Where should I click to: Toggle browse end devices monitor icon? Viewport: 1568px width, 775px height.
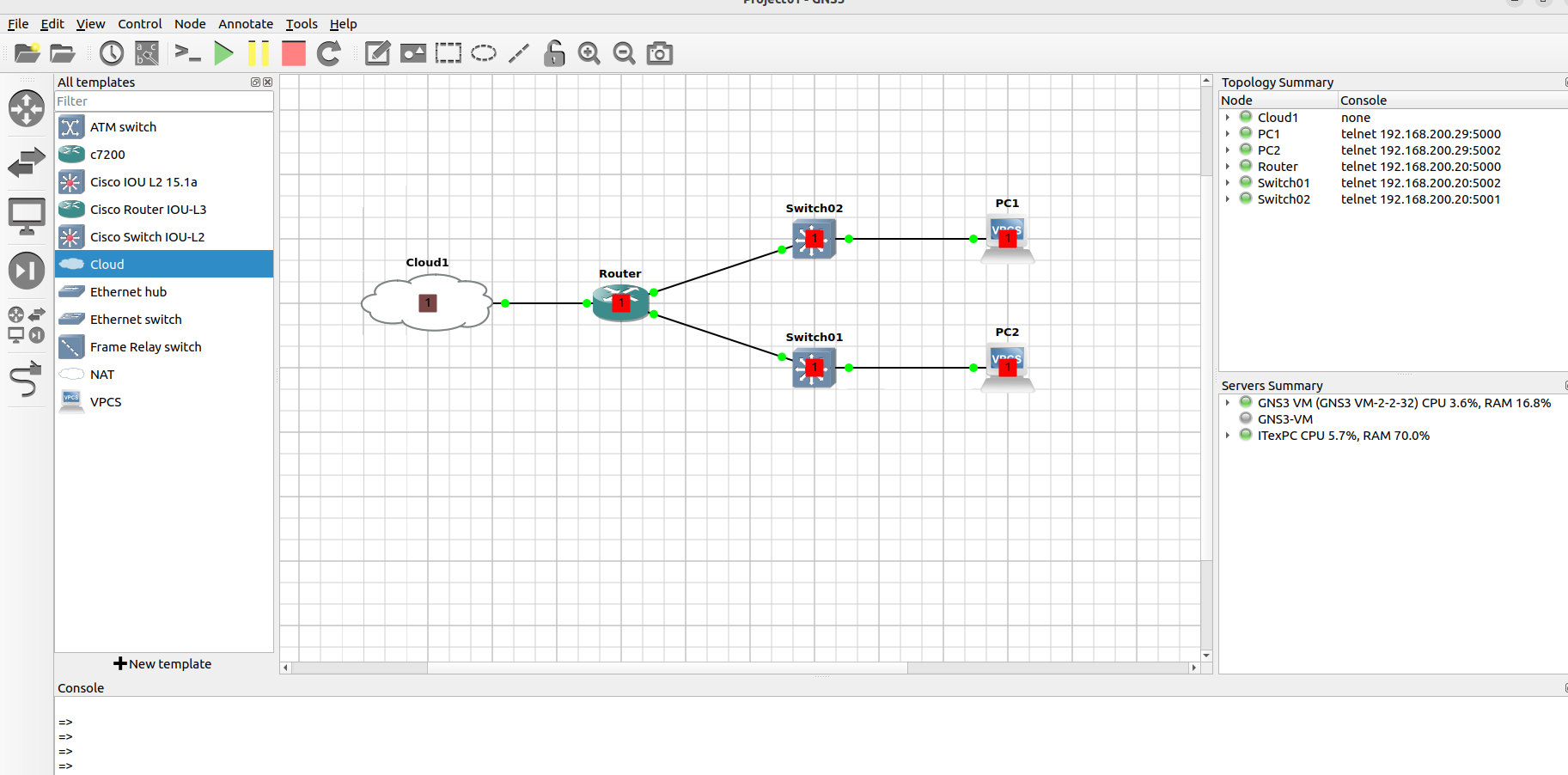(26, 217)
